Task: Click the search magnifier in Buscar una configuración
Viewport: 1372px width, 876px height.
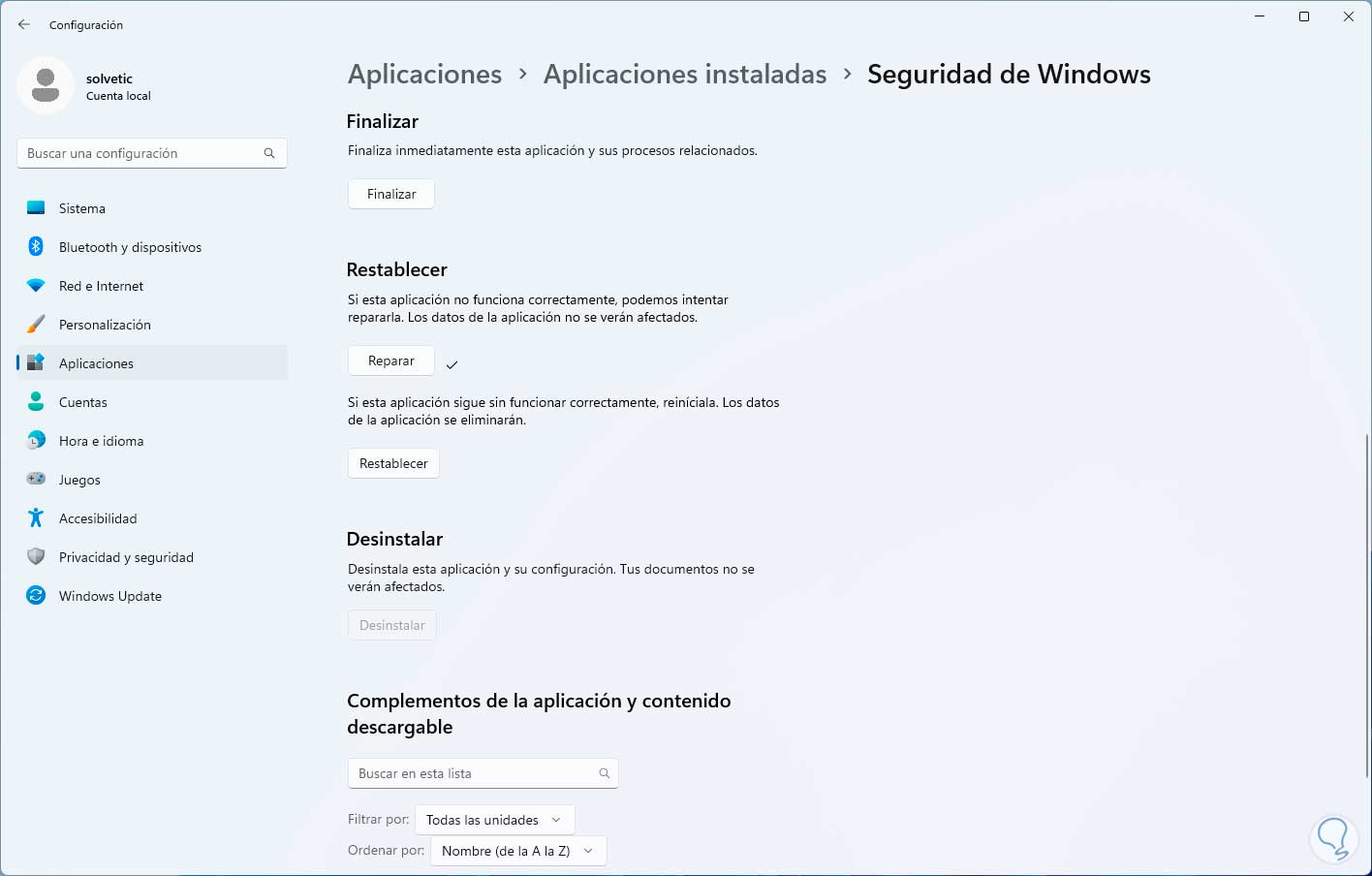Action: [269, 153]
